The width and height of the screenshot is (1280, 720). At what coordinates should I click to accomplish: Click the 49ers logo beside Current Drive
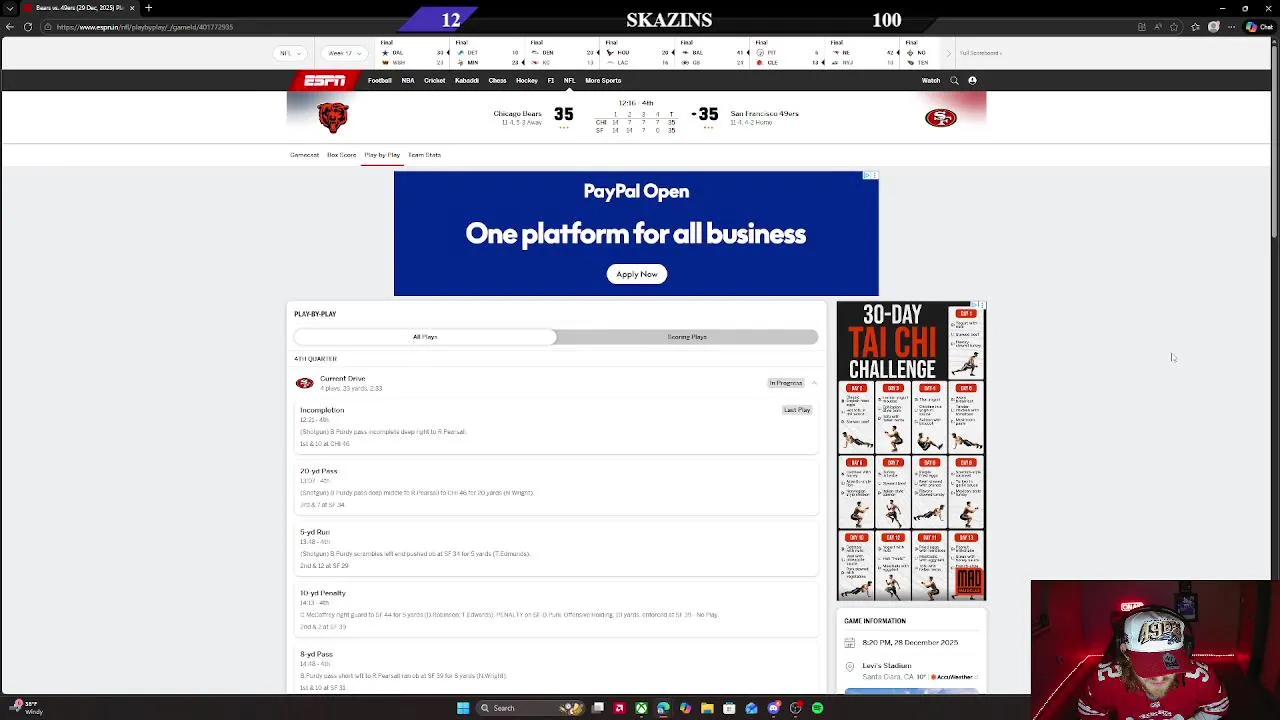(x=305, y=383)
